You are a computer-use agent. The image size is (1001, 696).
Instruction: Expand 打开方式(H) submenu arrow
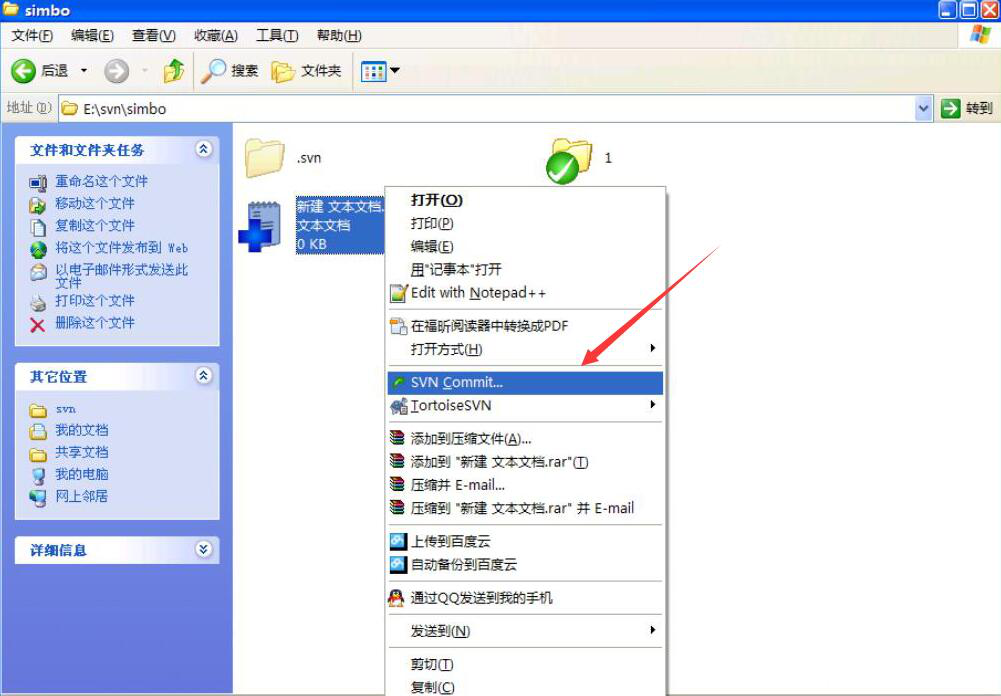[x=652, y=348]
